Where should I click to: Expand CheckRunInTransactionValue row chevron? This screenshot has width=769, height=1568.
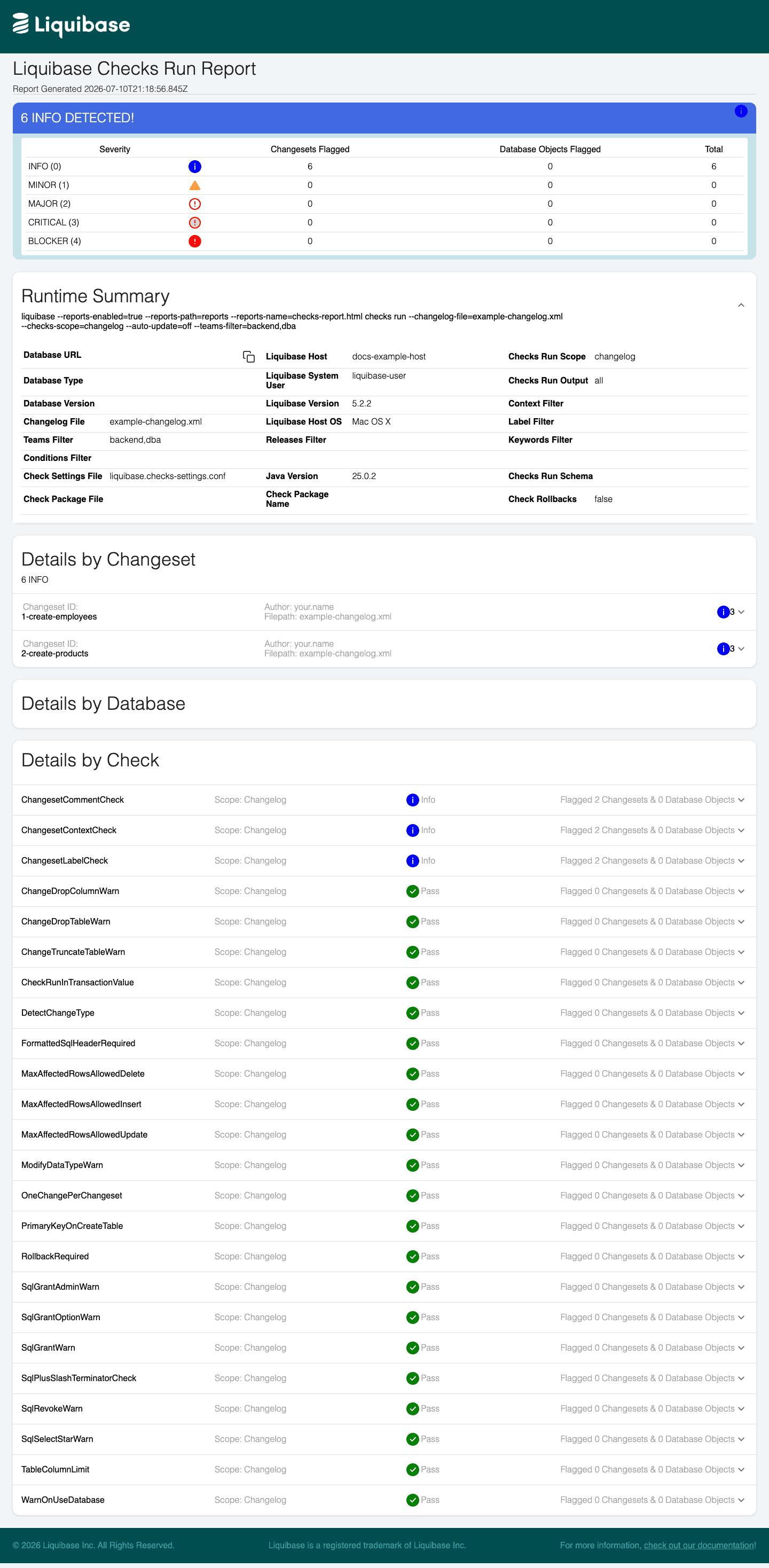click(741, 983)
